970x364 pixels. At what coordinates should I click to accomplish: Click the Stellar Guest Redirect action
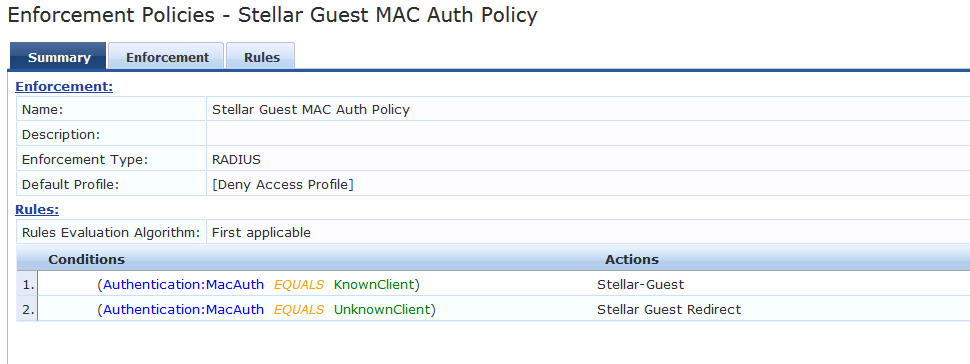click(x=669, y=310)
